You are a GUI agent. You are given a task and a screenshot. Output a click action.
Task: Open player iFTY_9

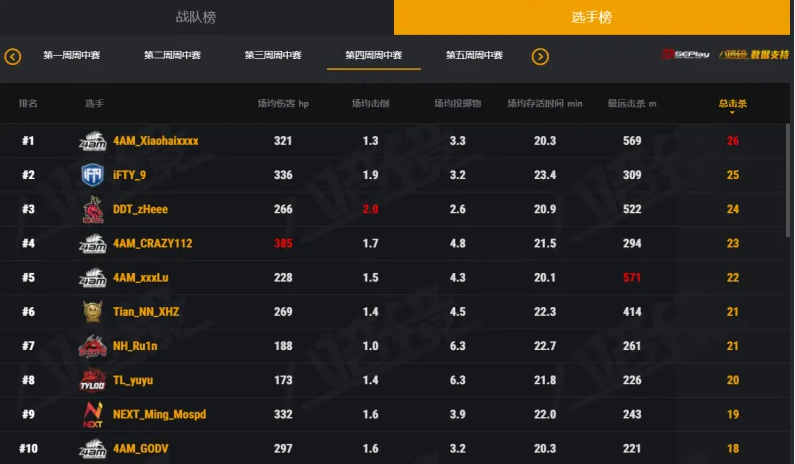pos(129,175)
